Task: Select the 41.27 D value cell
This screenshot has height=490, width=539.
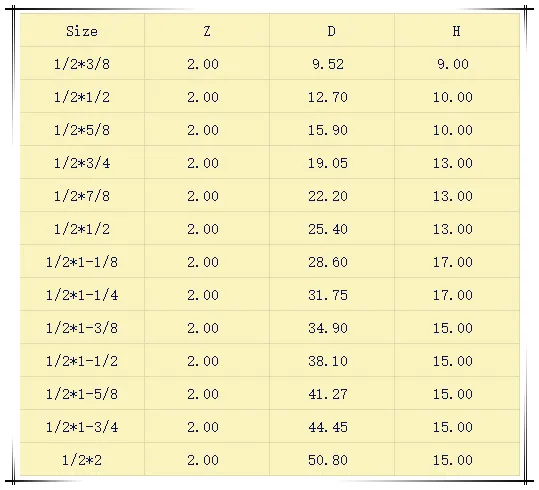Action: (332, 394)
